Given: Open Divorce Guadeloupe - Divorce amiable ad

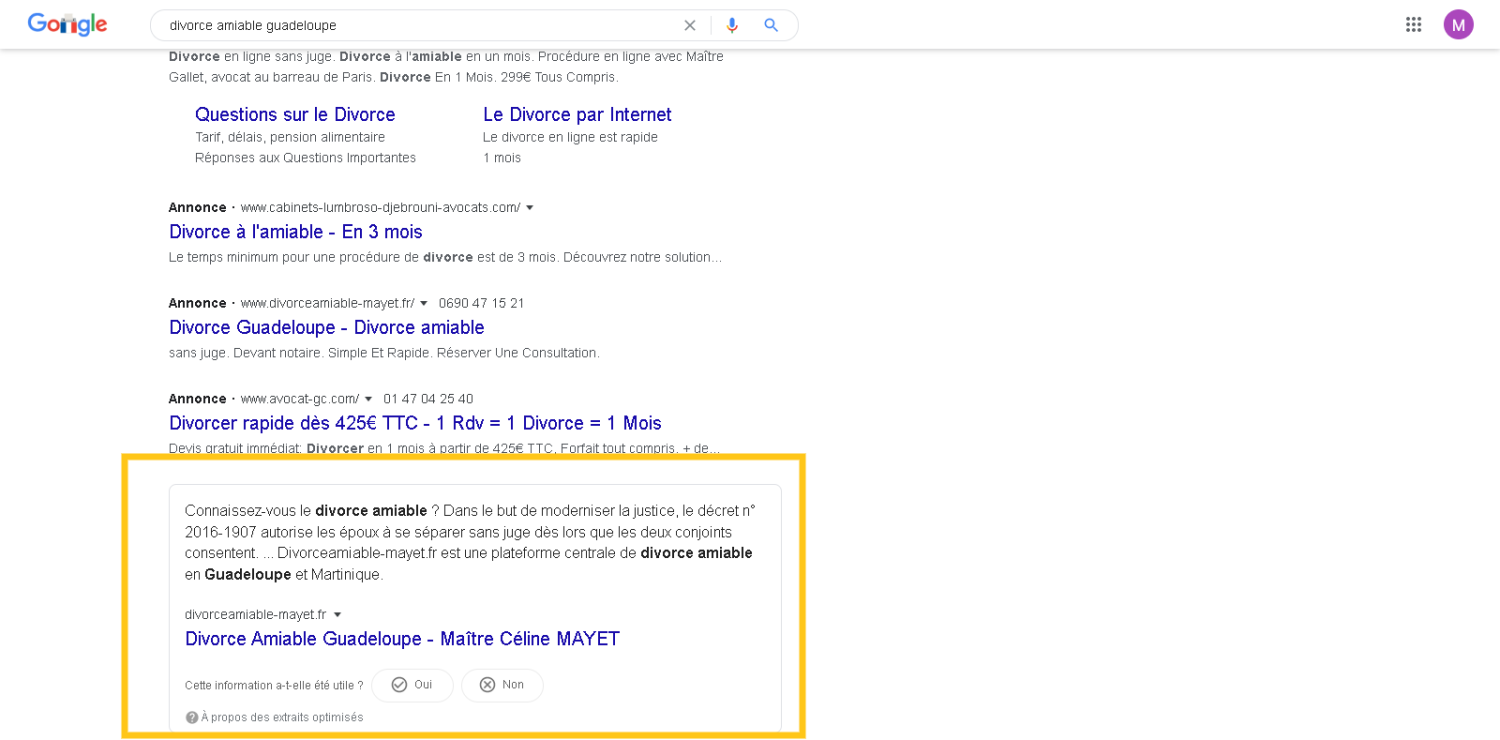Looking at the screenshot, I should [x=326, y=328].
